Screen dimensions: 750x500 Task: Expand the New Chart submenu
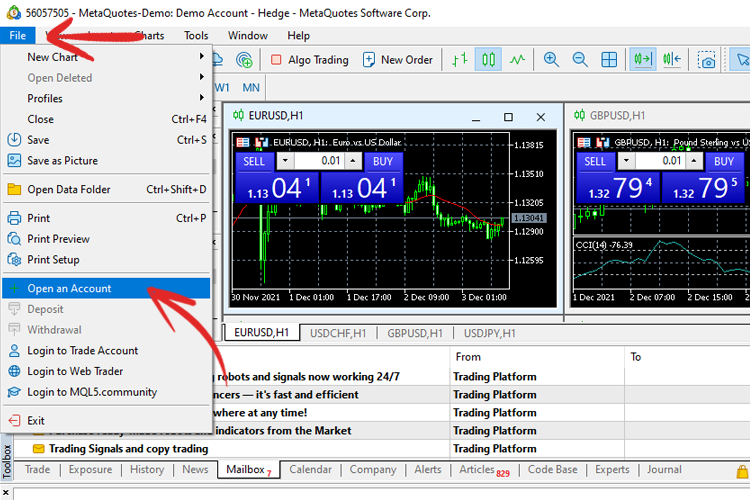coord(106,57)
